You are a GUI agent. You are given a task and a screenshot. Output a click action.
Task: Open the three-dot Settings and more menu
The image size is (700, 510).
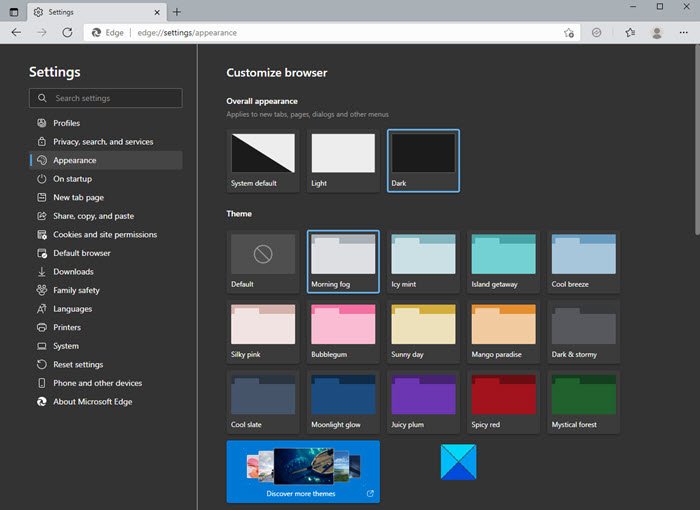tap(685, 32)
